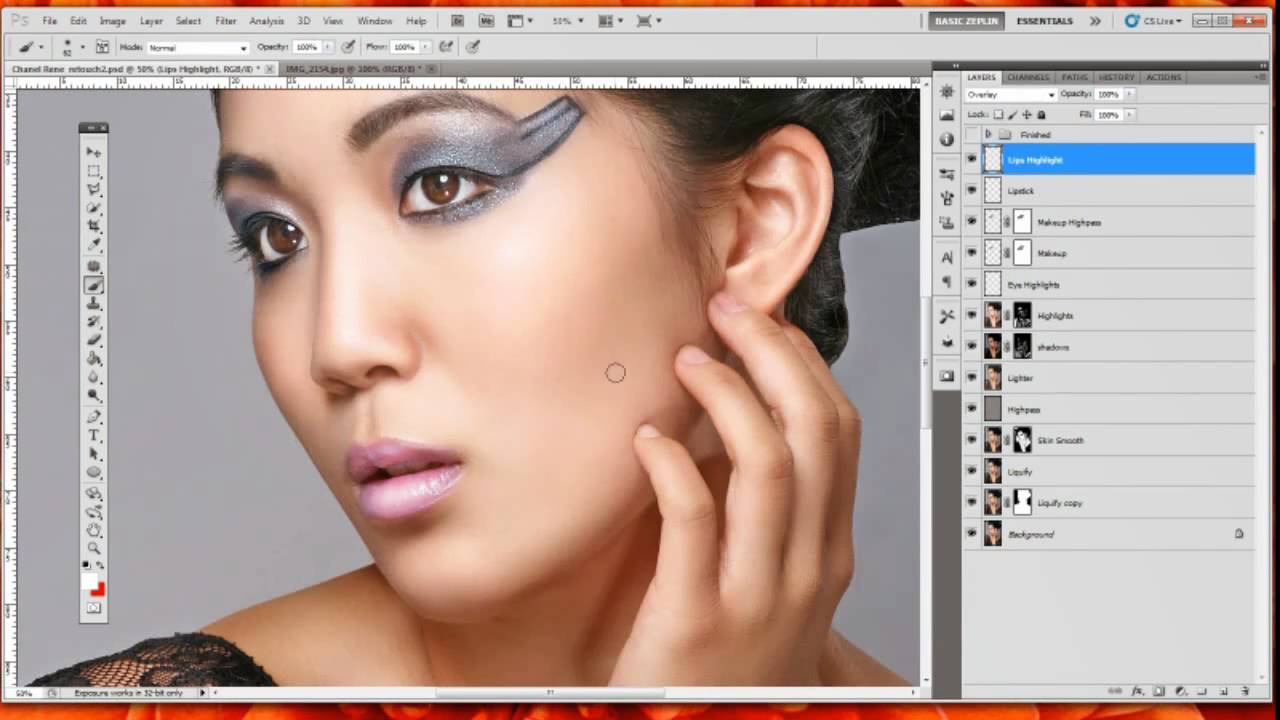Image resolution: width=1280 pixels, height=720 pixels.
Task: Click the red background color swatch
Action: 99,591
